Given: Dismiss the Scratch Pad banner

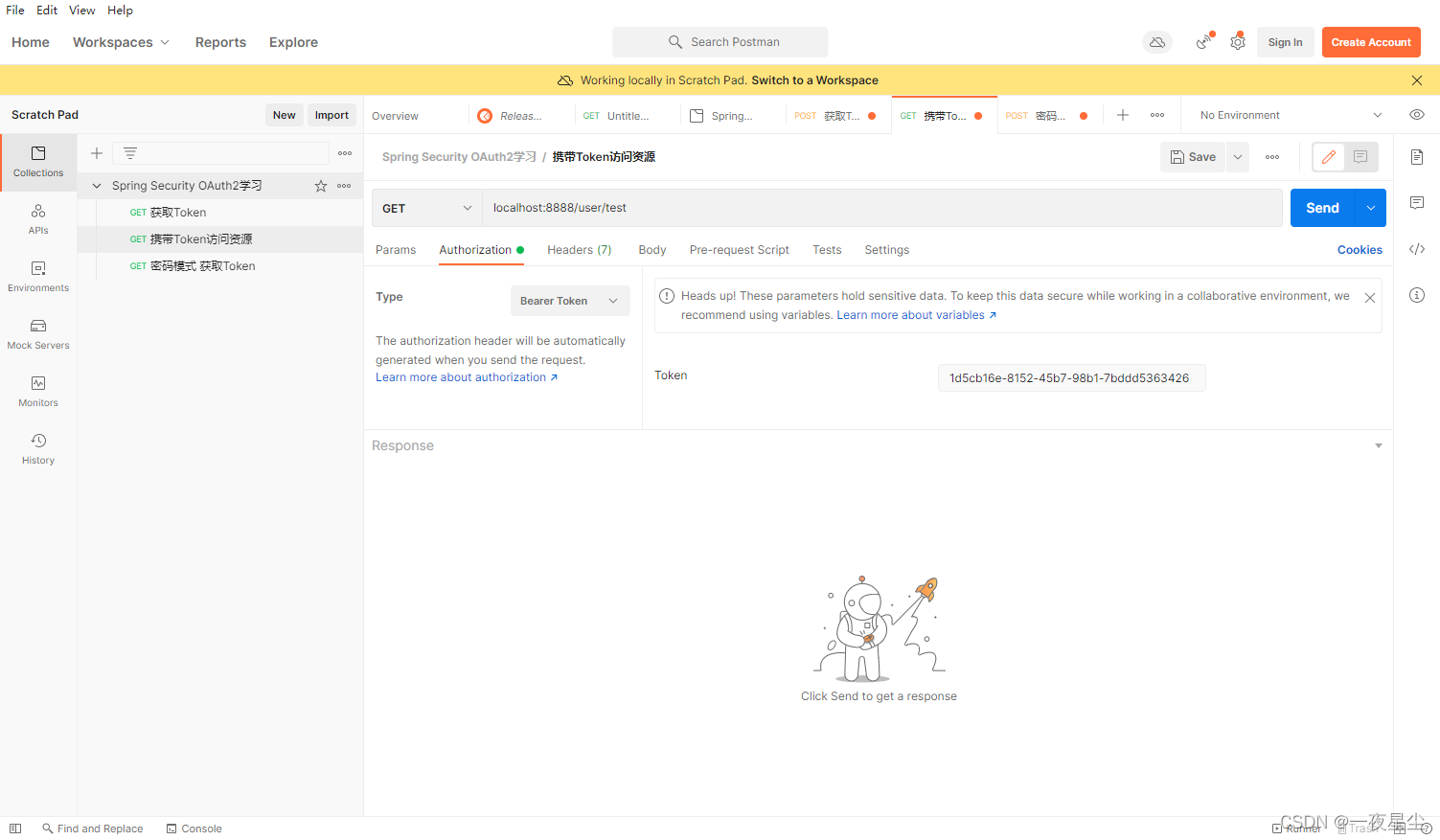Looking at the screenshot, I should coord(1417,80).
